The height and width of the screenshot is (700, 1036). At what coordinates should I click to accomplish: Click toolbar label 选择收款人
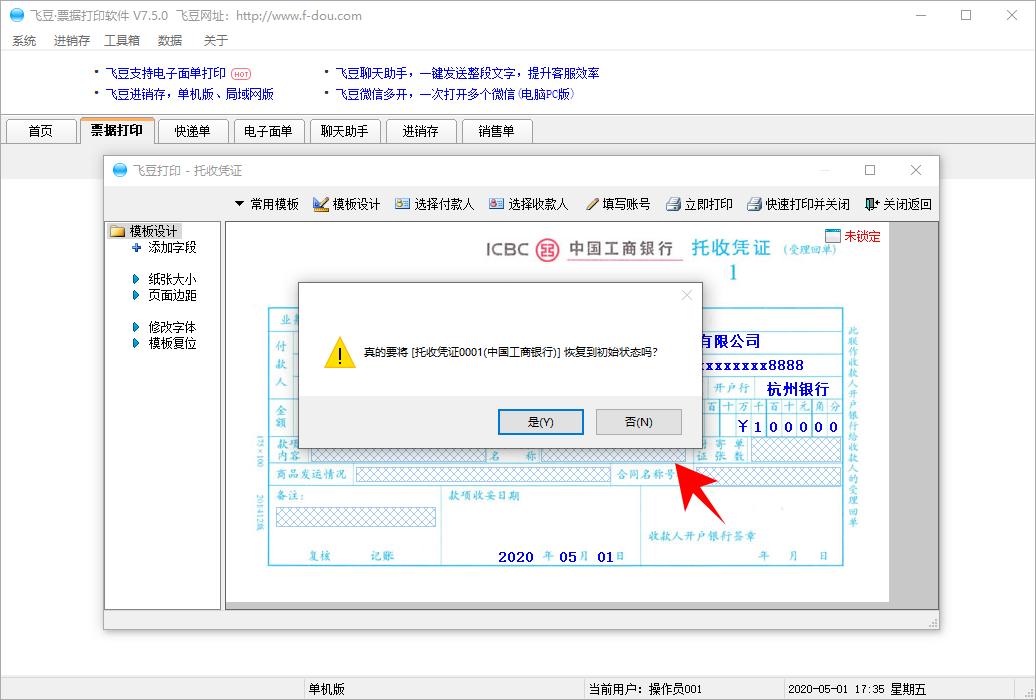tap(538, 204)
